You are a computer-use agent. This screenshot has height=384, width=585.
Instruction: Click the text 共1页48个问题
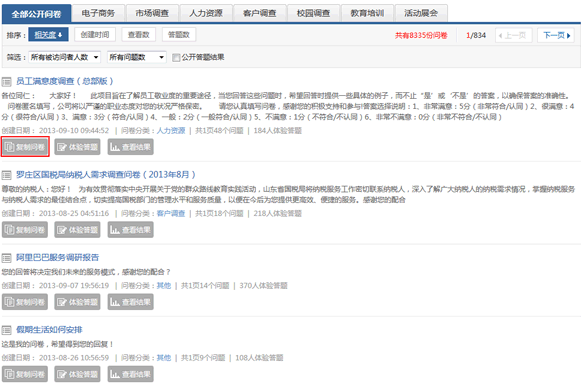[x=219, y=131]
